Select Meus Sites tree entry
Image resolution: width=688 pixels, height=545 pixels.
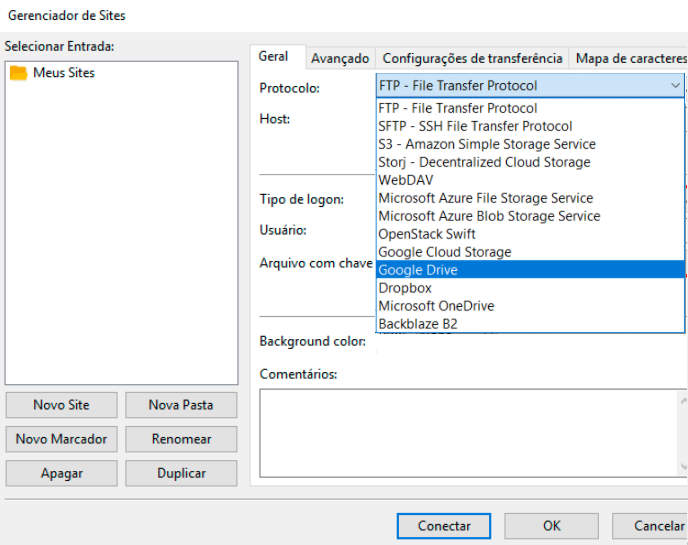tap(64, 73)
